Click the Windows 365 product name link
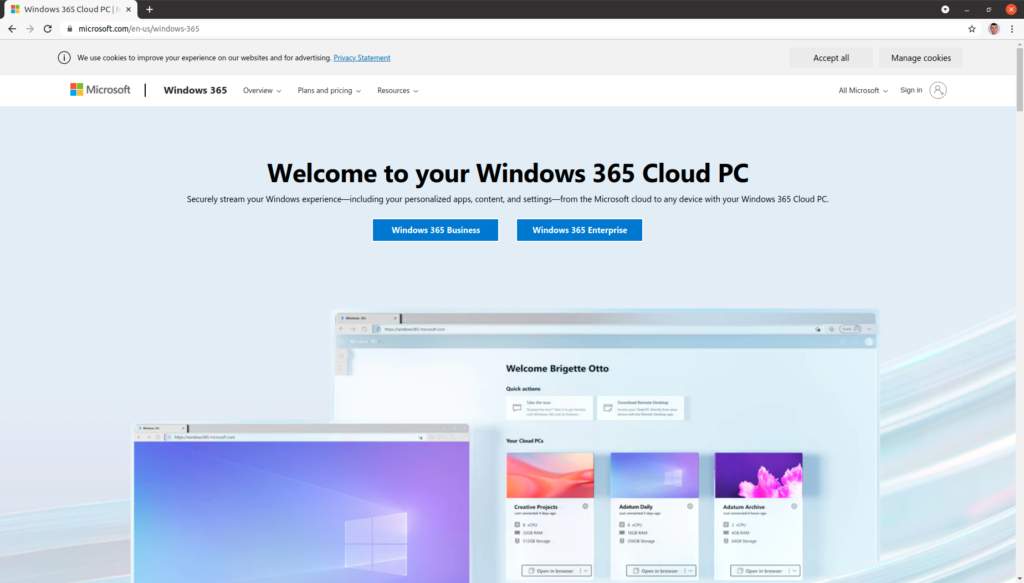 pos(195,90)
